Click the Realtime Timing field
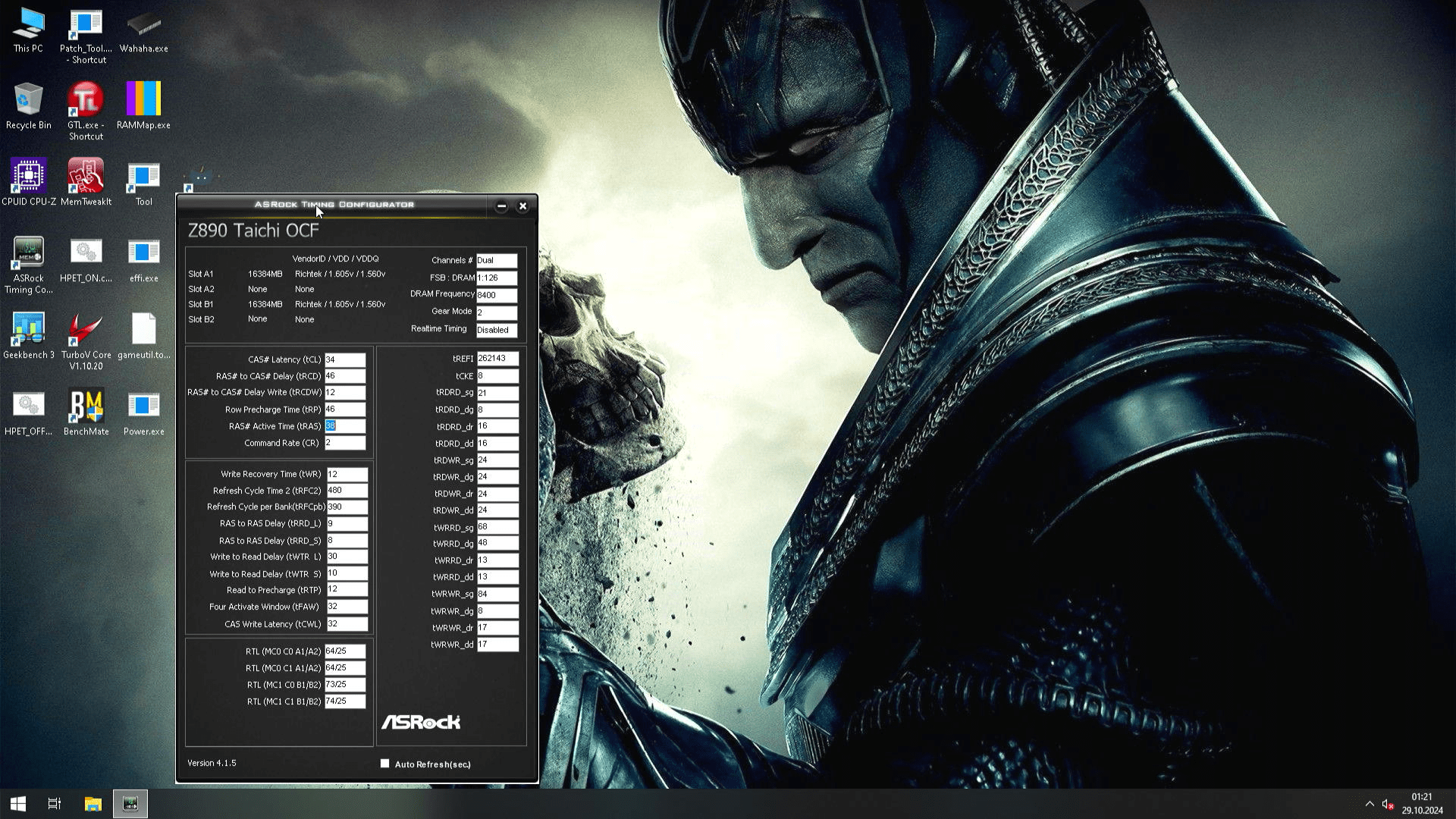Viewport: 1456px width, 819px height. click(497, 330)
